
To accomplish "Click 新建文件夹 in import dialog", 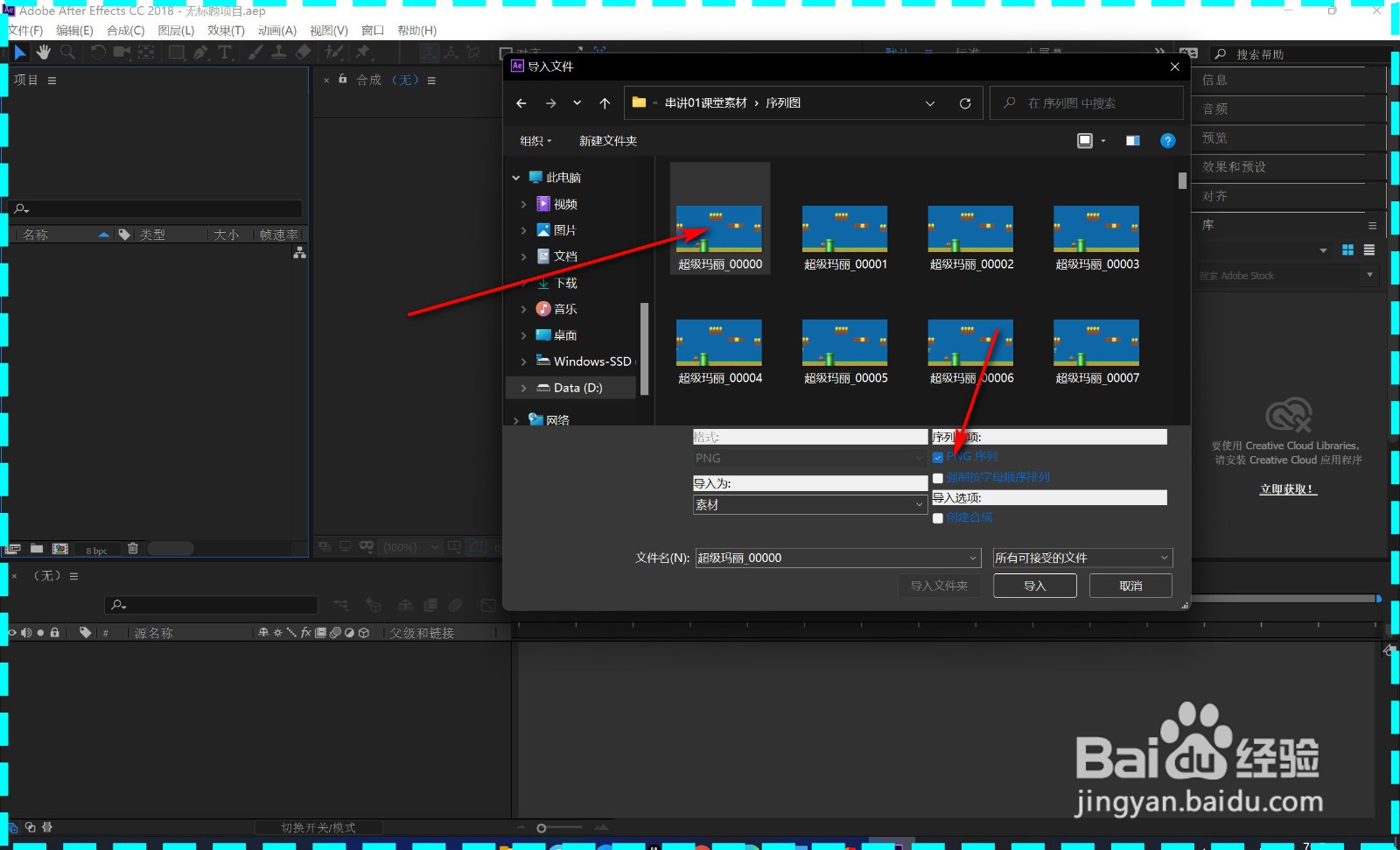I will (608, 141).
